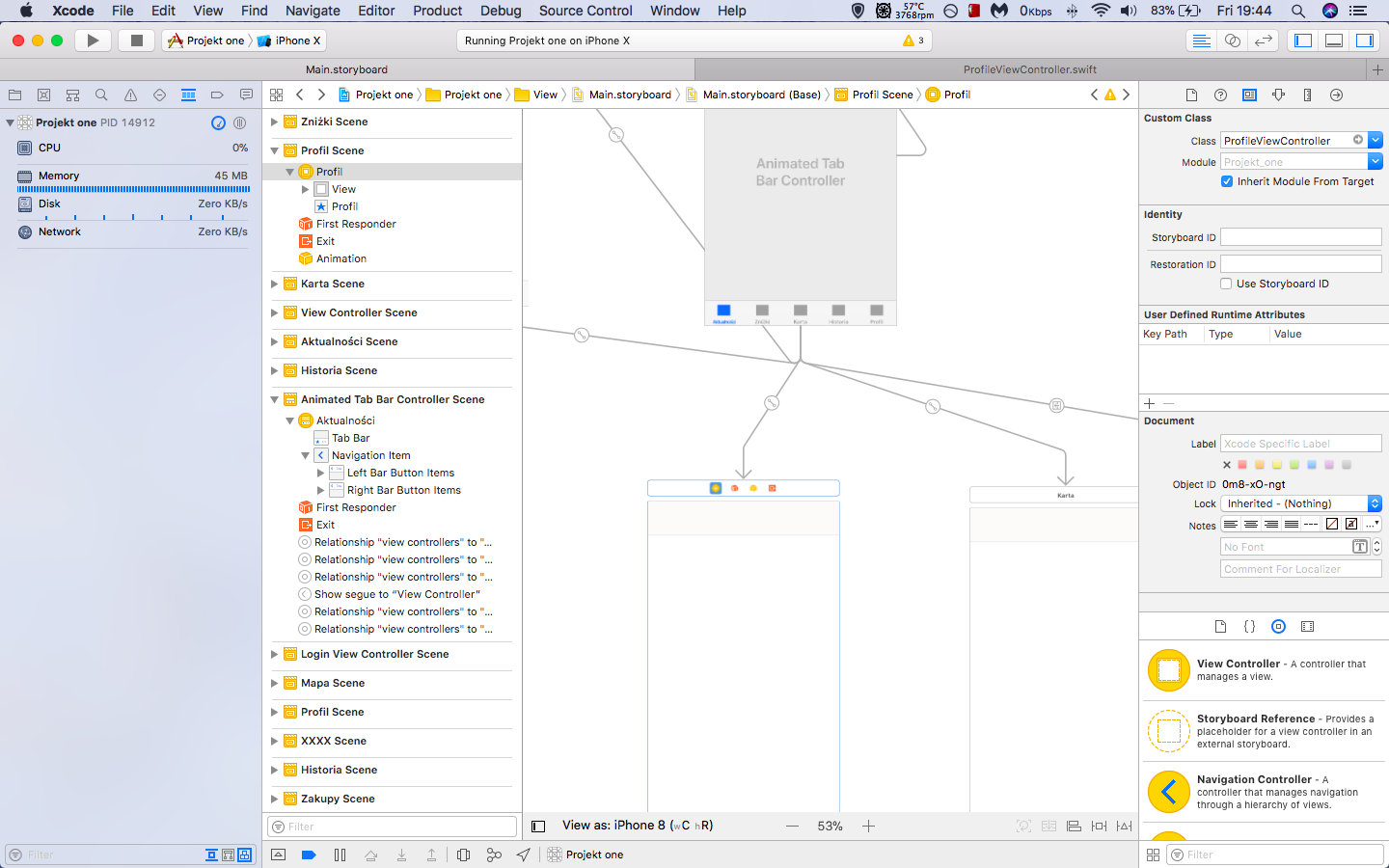Open the Debug menu
This screenshot has height=868, width=1389.
(501, 11)
